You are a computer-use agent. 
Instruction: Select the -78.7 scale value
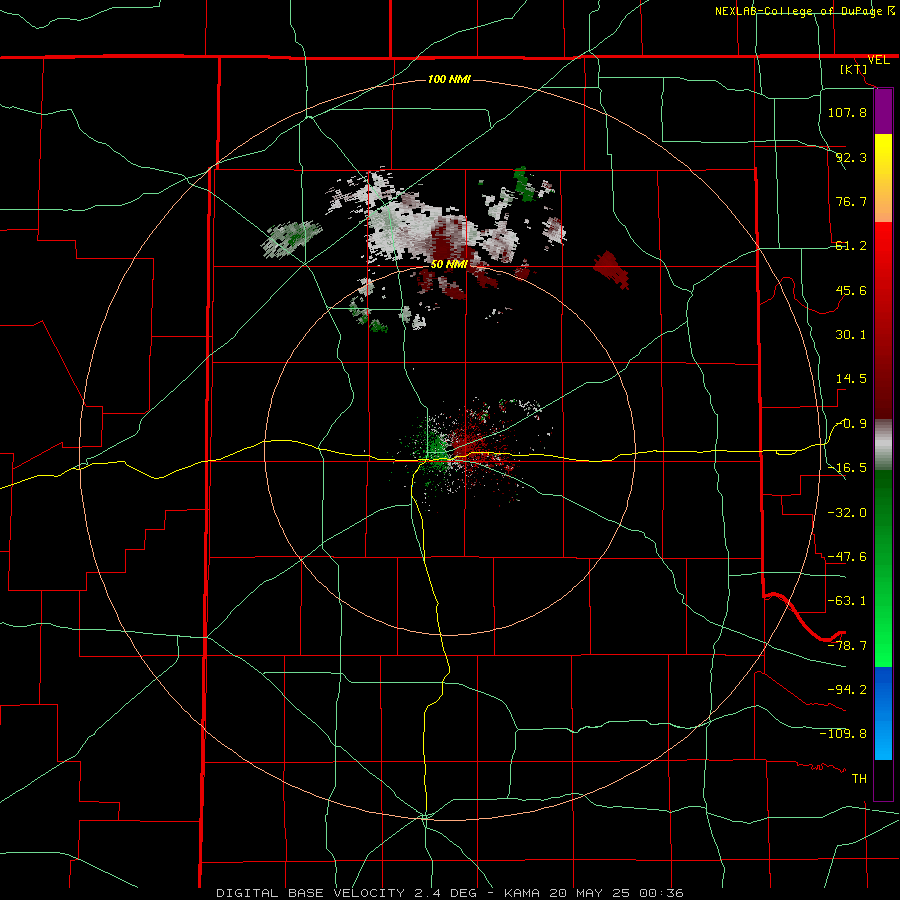pos(847,645)
